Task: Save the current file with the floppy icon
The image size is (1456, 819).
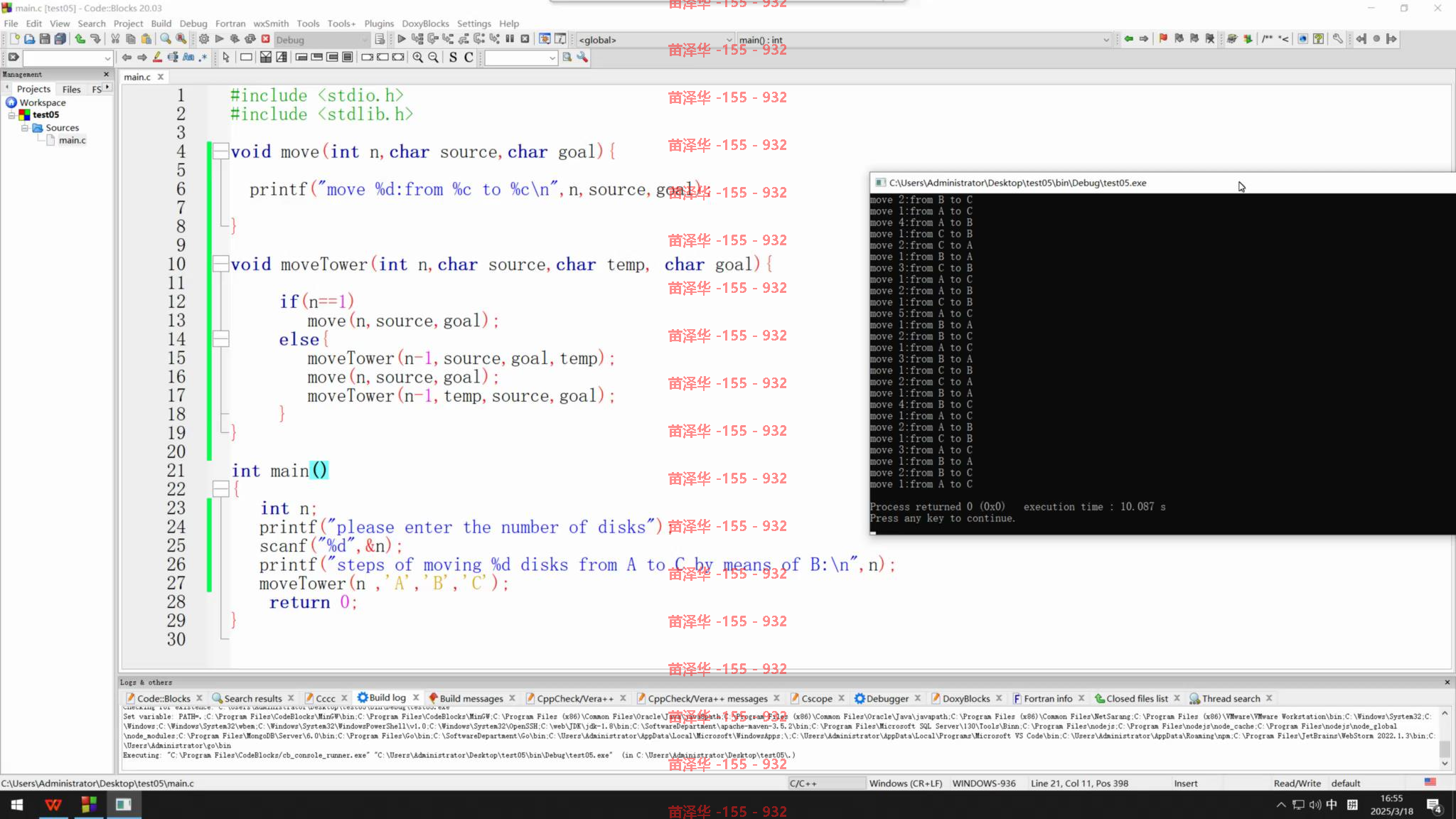Action: tap(45, 39)
